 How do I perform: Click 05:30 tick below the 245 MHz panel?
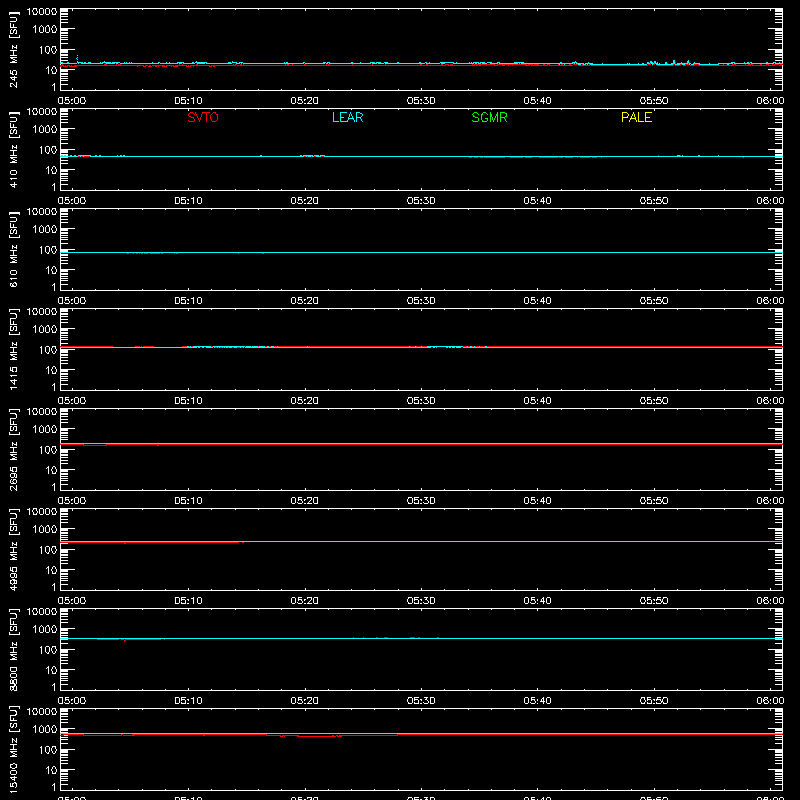421,101
